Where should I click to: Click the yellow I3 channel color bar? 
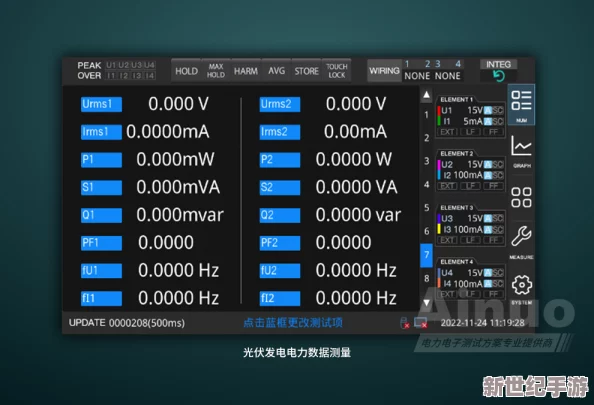coord(439,230)
